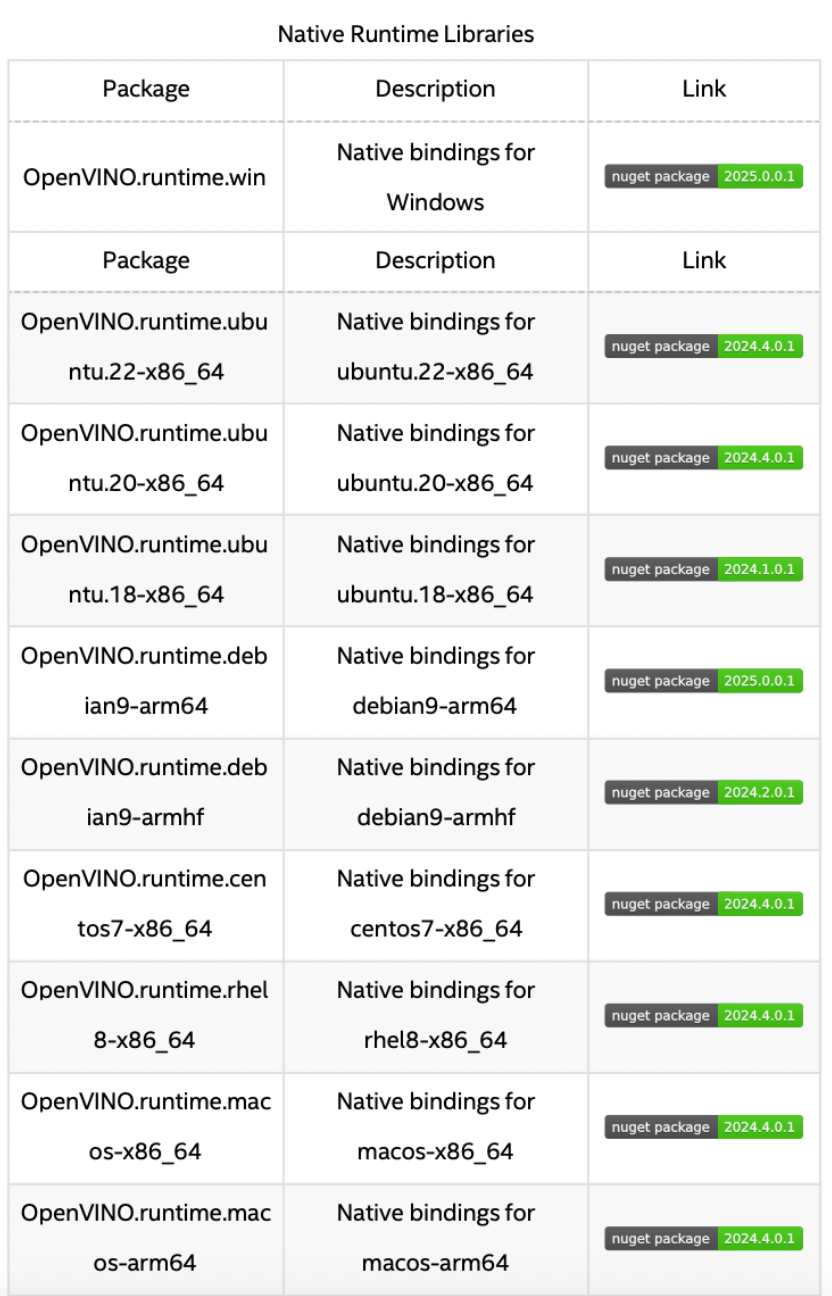Click the macos-arm64 nuget package badge

coord(704,1239)
